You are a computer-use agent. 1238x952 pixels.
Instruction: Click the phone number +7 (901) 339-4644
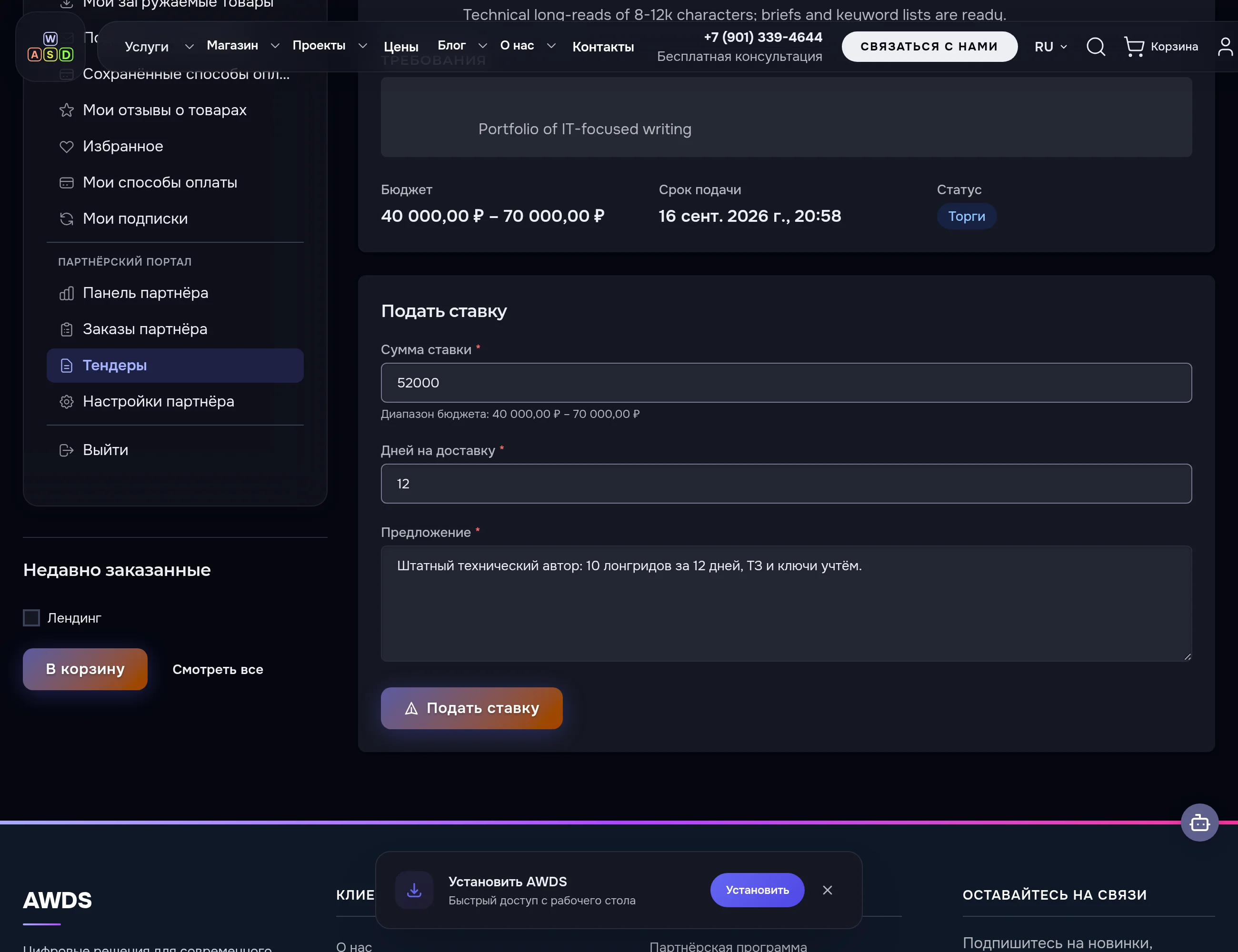(x=762, y=38)
